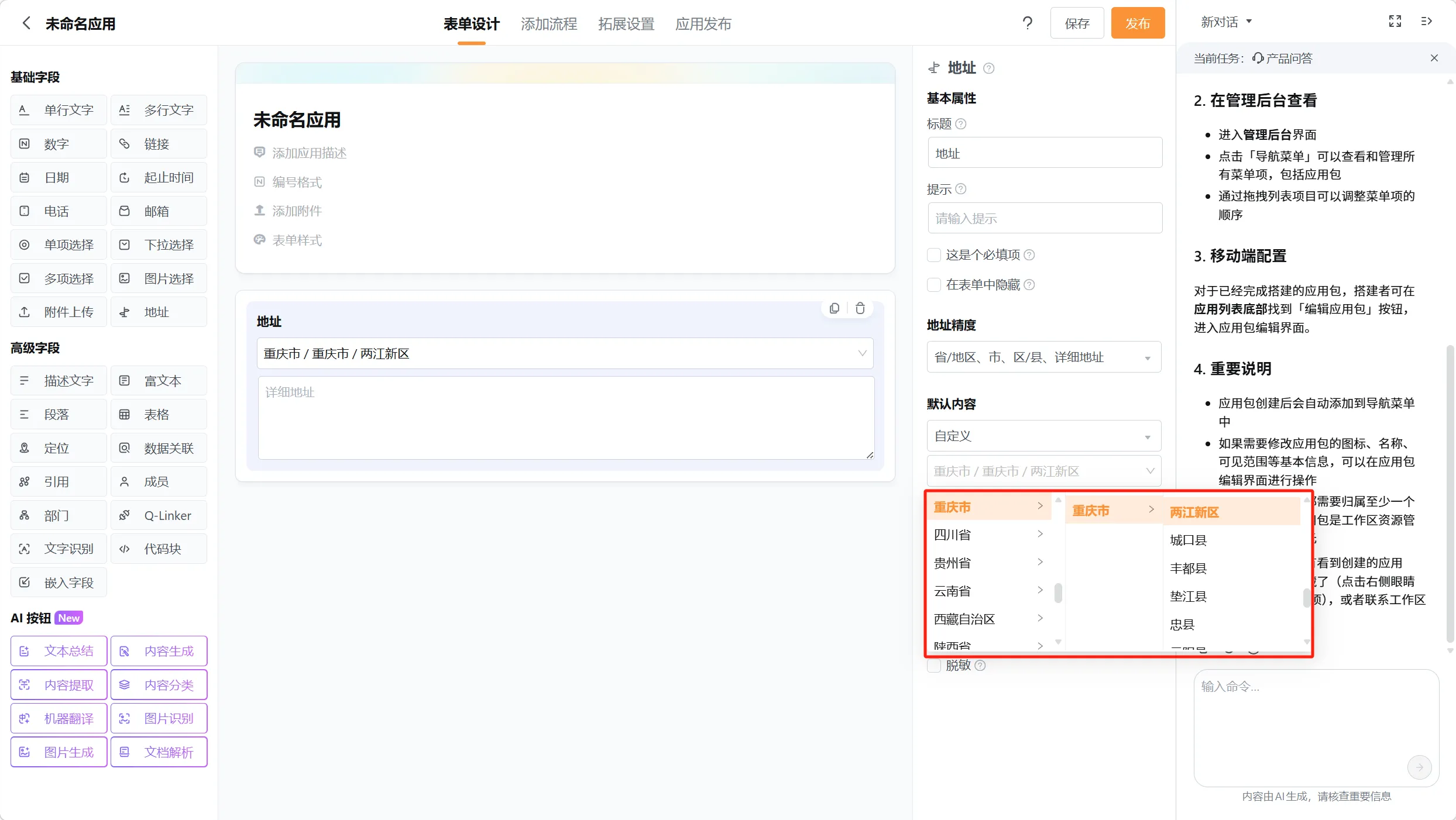Add 数字 field
Image resolution: width=1456 pixels, height=820 pixels.
(x=59, y=144)
